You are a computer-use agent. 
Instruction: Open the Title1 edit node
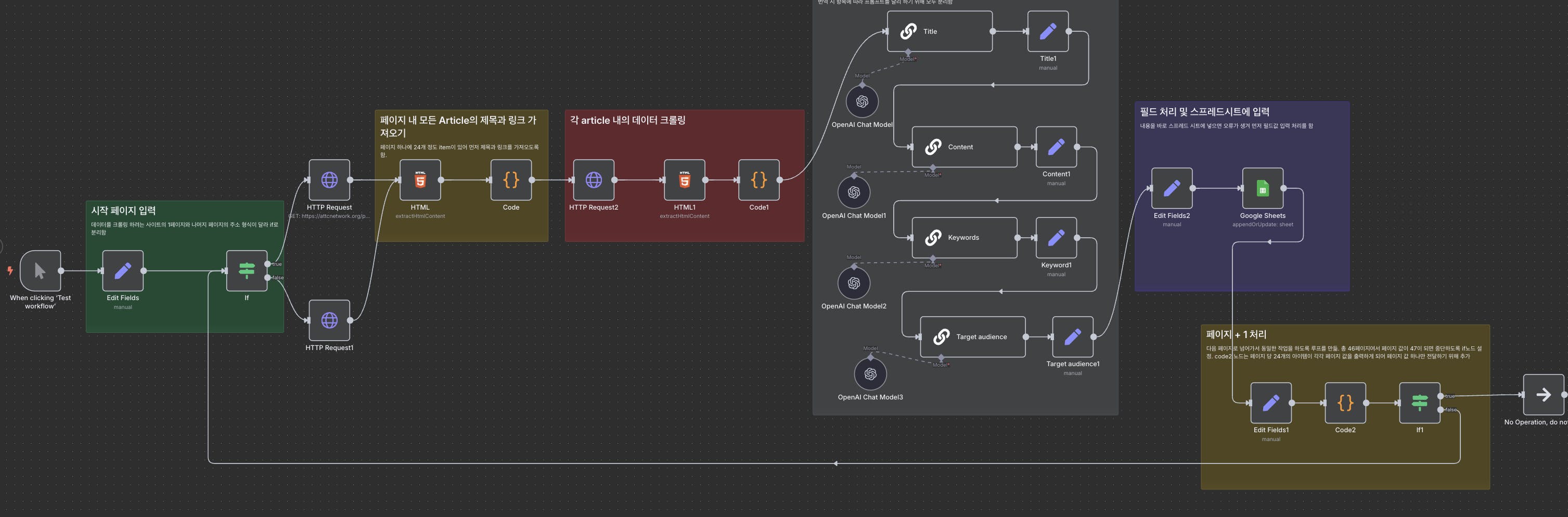pos(1048,31)
